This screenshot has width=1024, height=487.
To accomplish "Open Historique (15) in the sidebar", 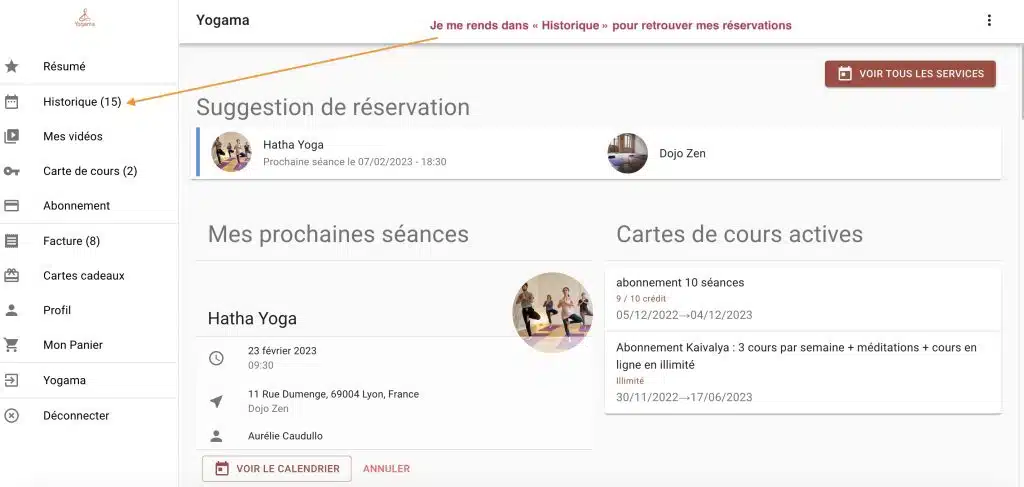I will pos(82,102).
